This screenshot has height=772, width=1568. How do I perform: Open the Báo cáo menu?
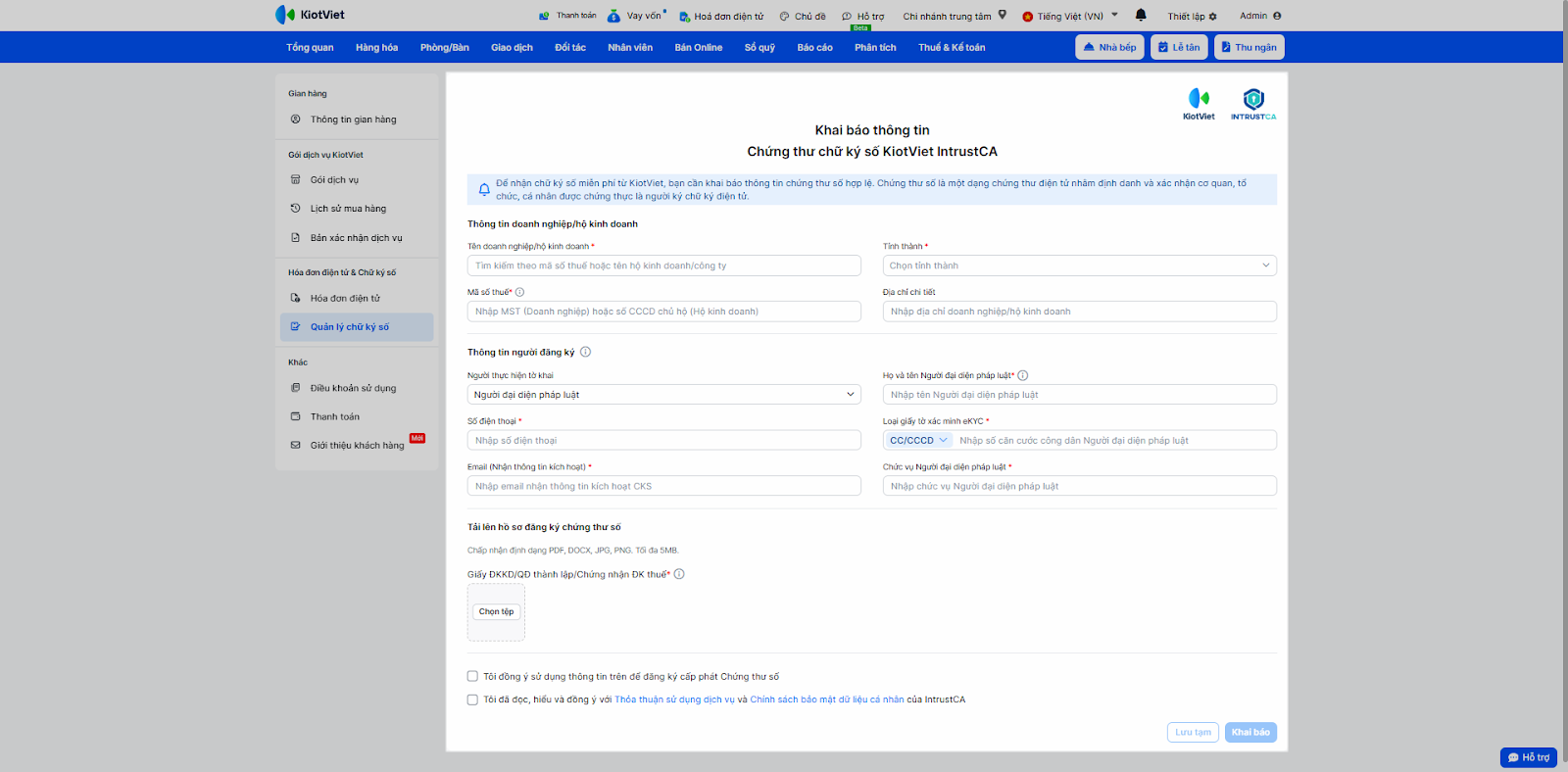click(x=814, y=47)
